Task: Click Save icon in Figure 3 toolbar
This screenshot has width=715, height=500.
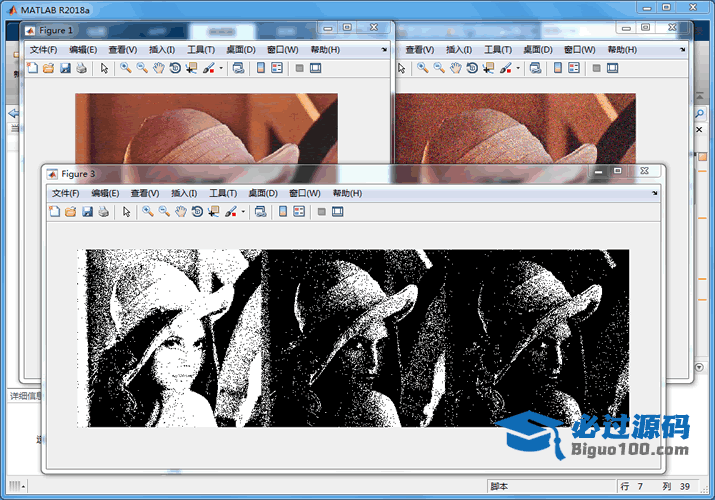Action: 87,211
